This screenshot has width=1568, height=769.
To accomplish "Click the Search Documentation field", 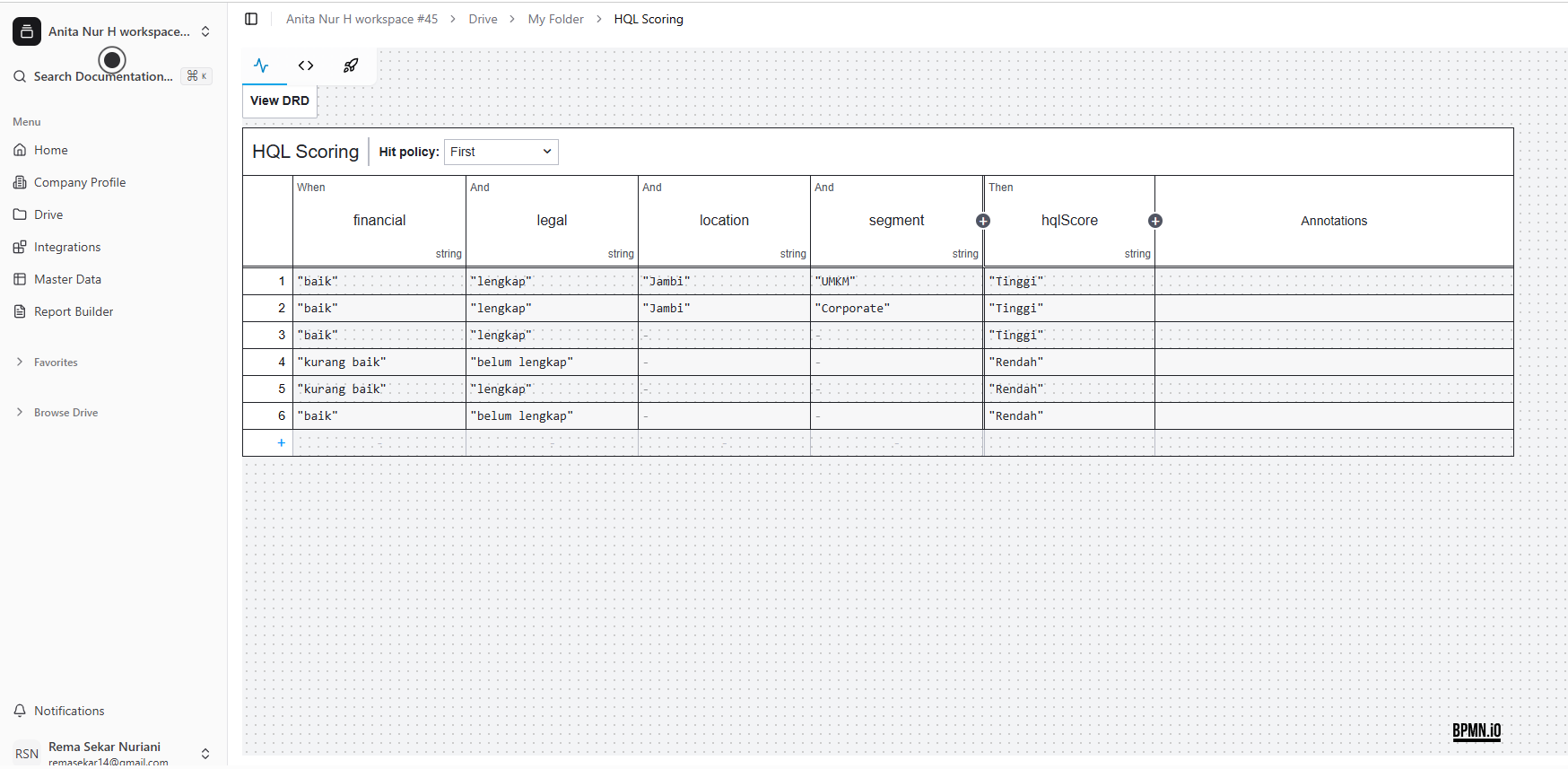I will tap(103, 76).
